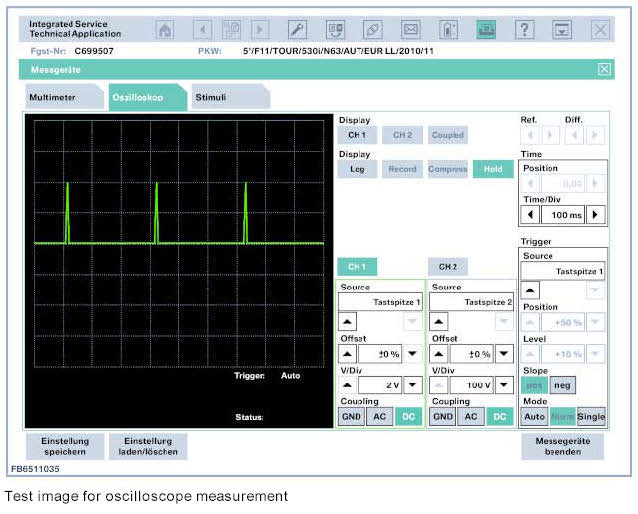This screenshot has height=514, width=638.
Task: Click Einstellung speichern button
Action: tap(64, 446)
